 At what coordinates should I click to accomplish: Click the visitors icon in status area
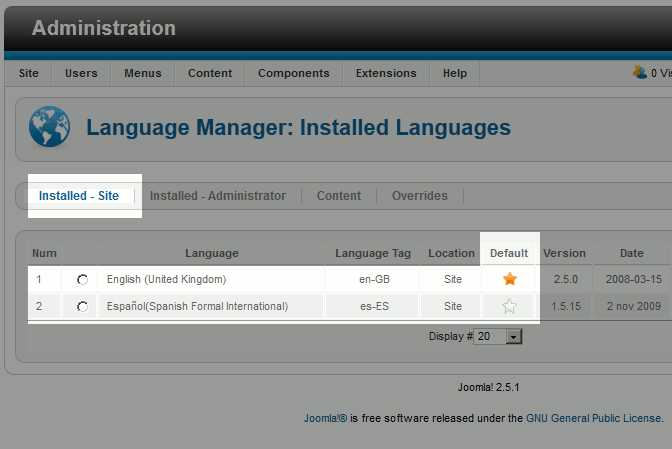[639, 72]
